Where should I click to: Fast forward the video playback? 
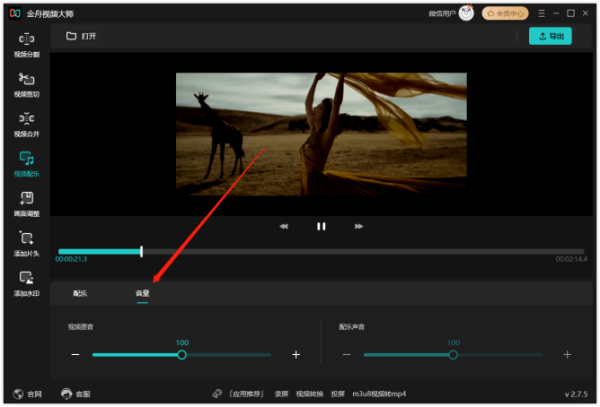click(x=359, y=226)
